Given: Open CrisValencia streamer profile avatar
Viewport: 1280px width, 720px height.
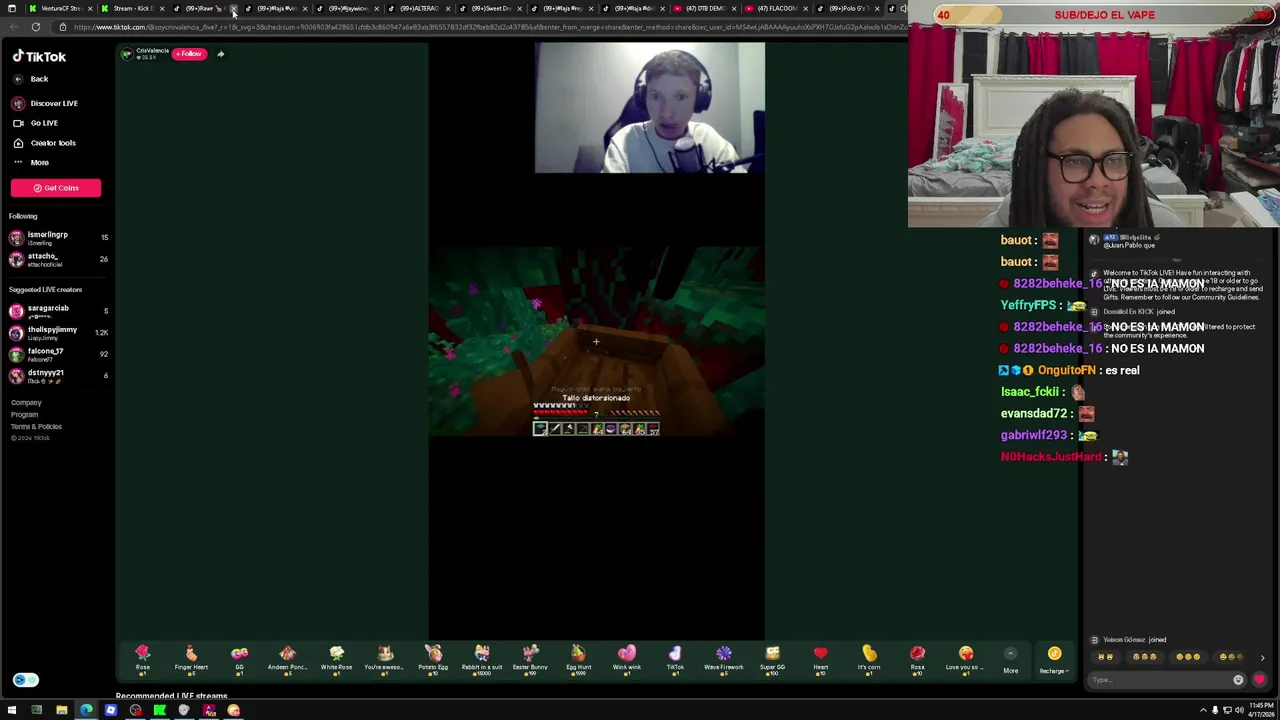Looking at the screenshot, I should click(x=126, y=54).
